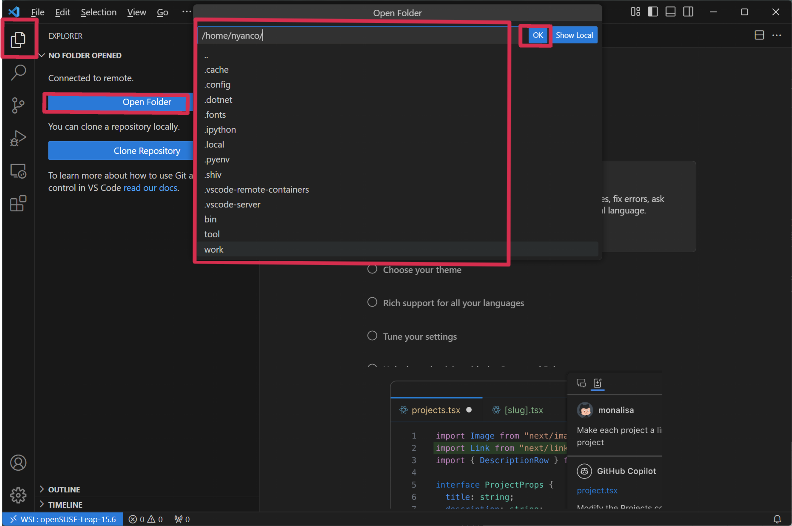792x526 pixels.
Task: Switch to the [slug].tsx tab
Action: click(518, 410)
